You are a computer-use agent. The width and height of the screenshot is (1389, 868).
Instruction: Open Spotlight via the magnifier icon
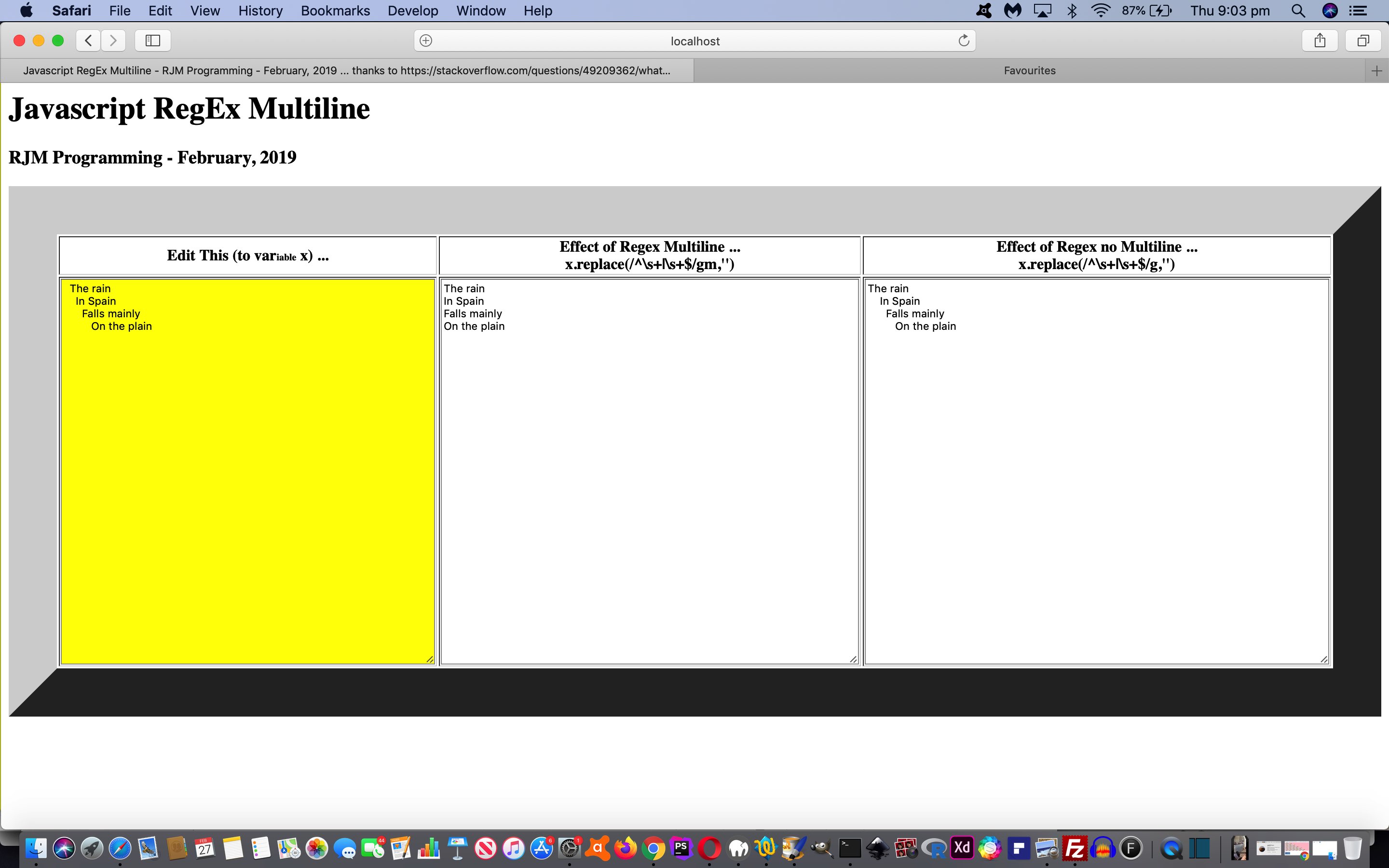coord(1298,10)
